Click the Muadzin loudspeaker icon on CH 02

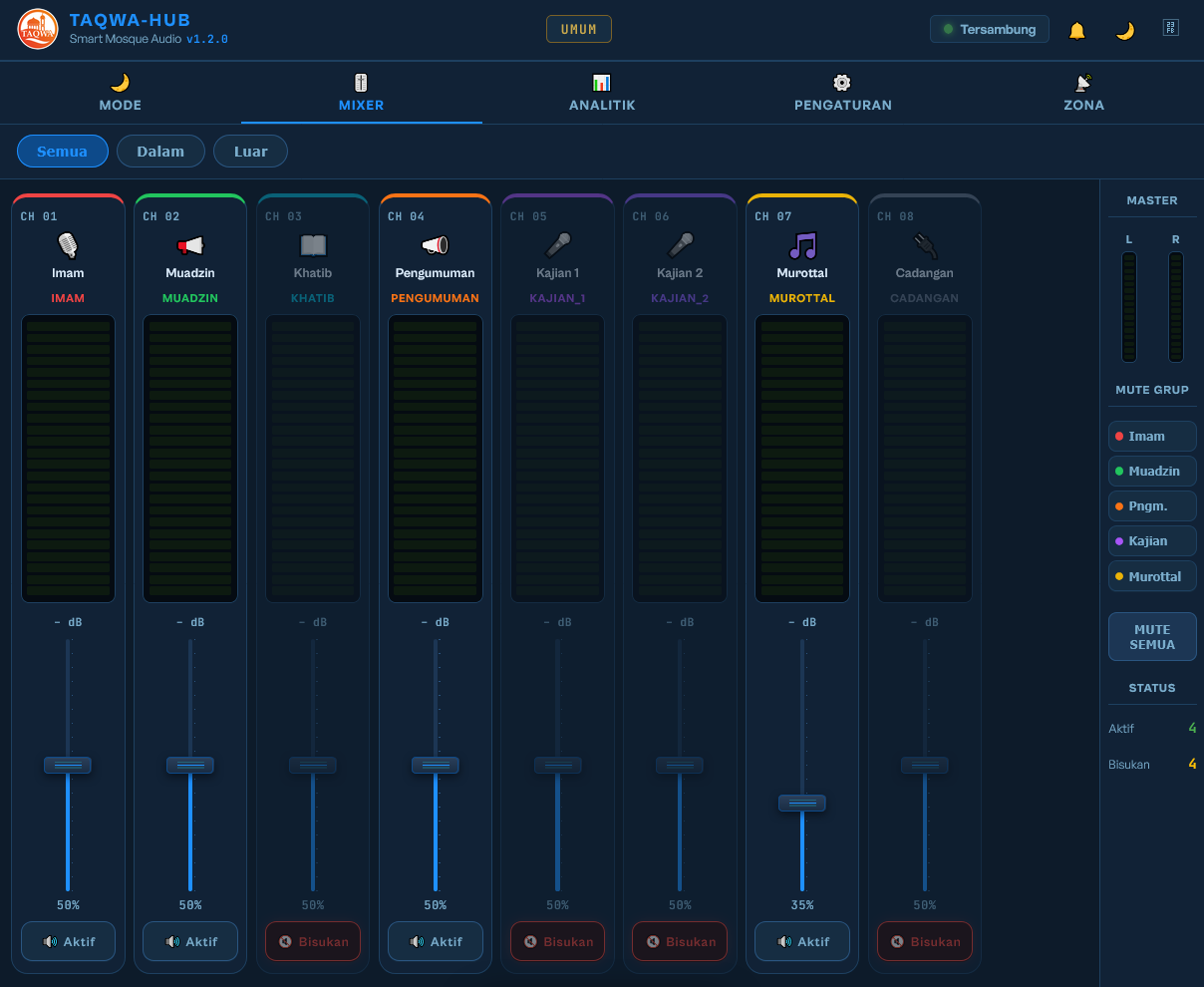(x=190, y=245)
